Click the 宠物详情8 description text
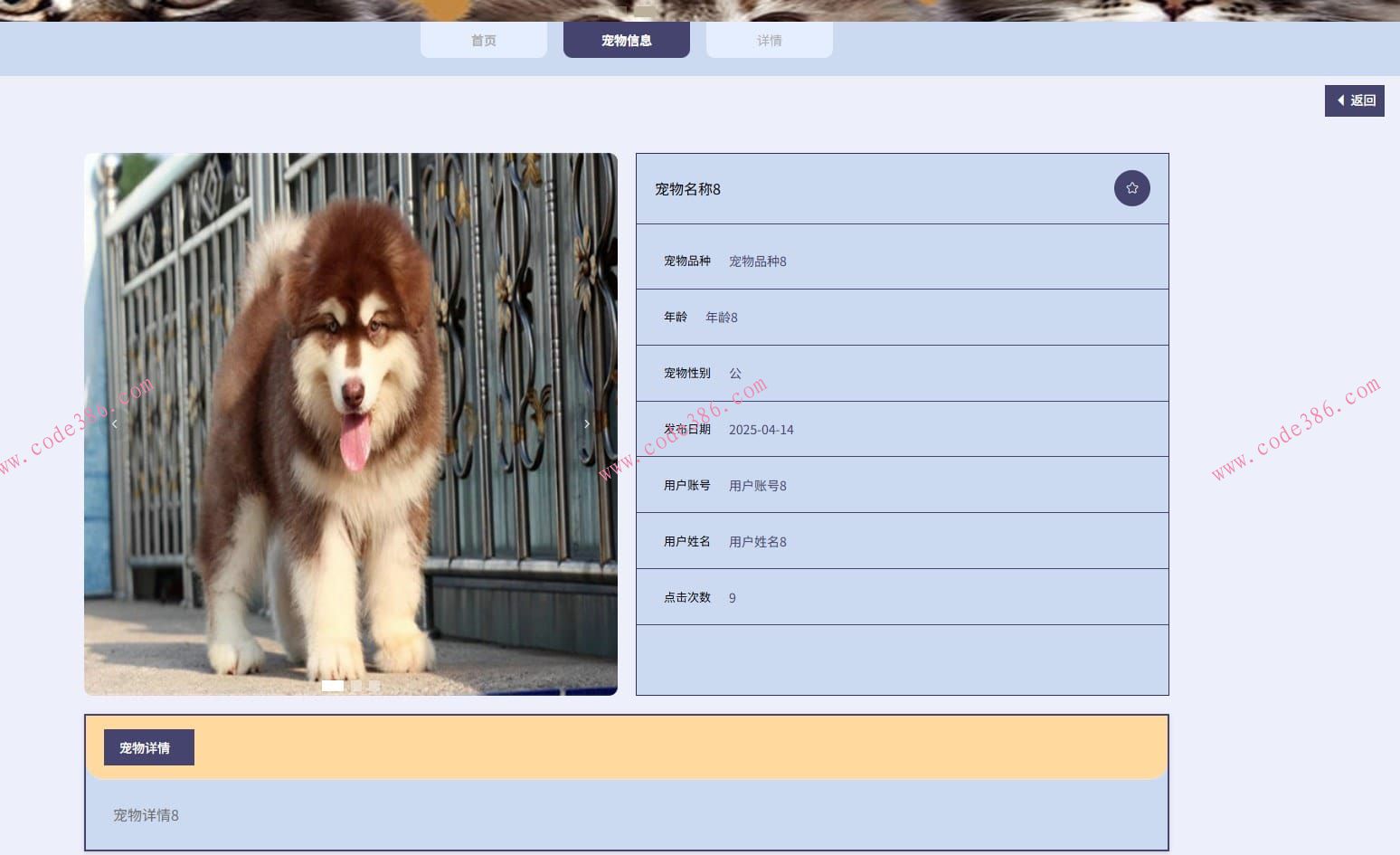1400x855 pixels. tap(146, 815)
